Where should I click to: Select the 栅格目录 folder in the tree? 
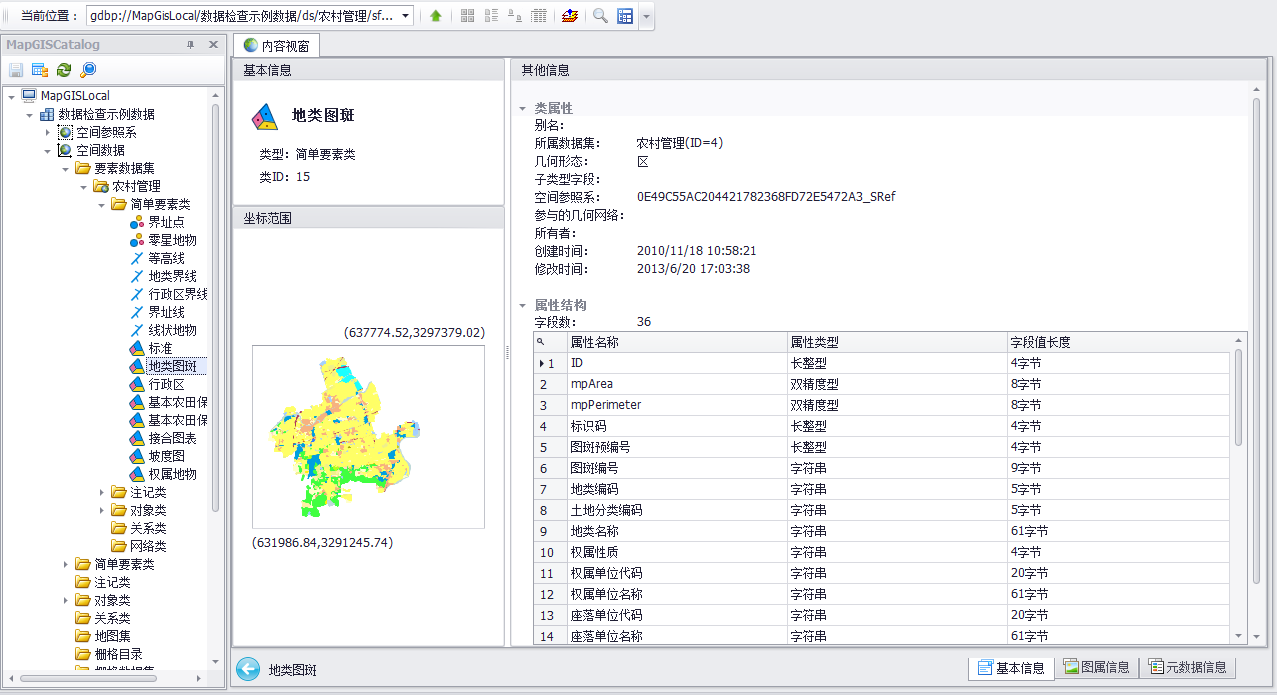pos(109,654)
